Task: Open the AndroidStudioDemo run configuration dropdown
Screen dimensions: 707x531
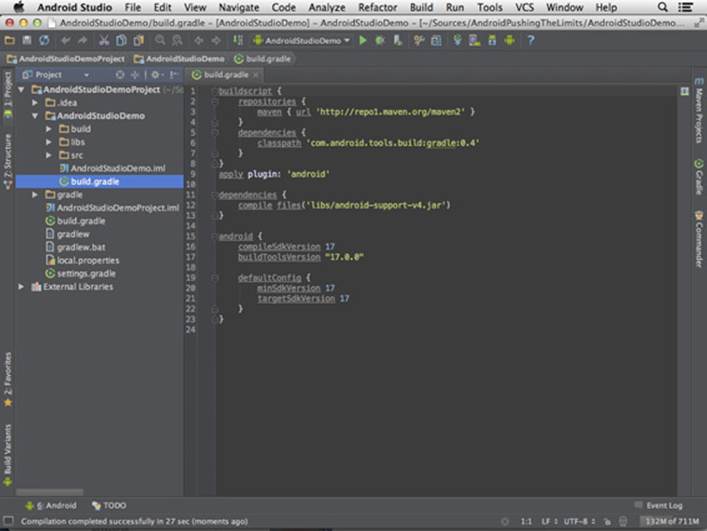Action: click(x=302, y=41)
